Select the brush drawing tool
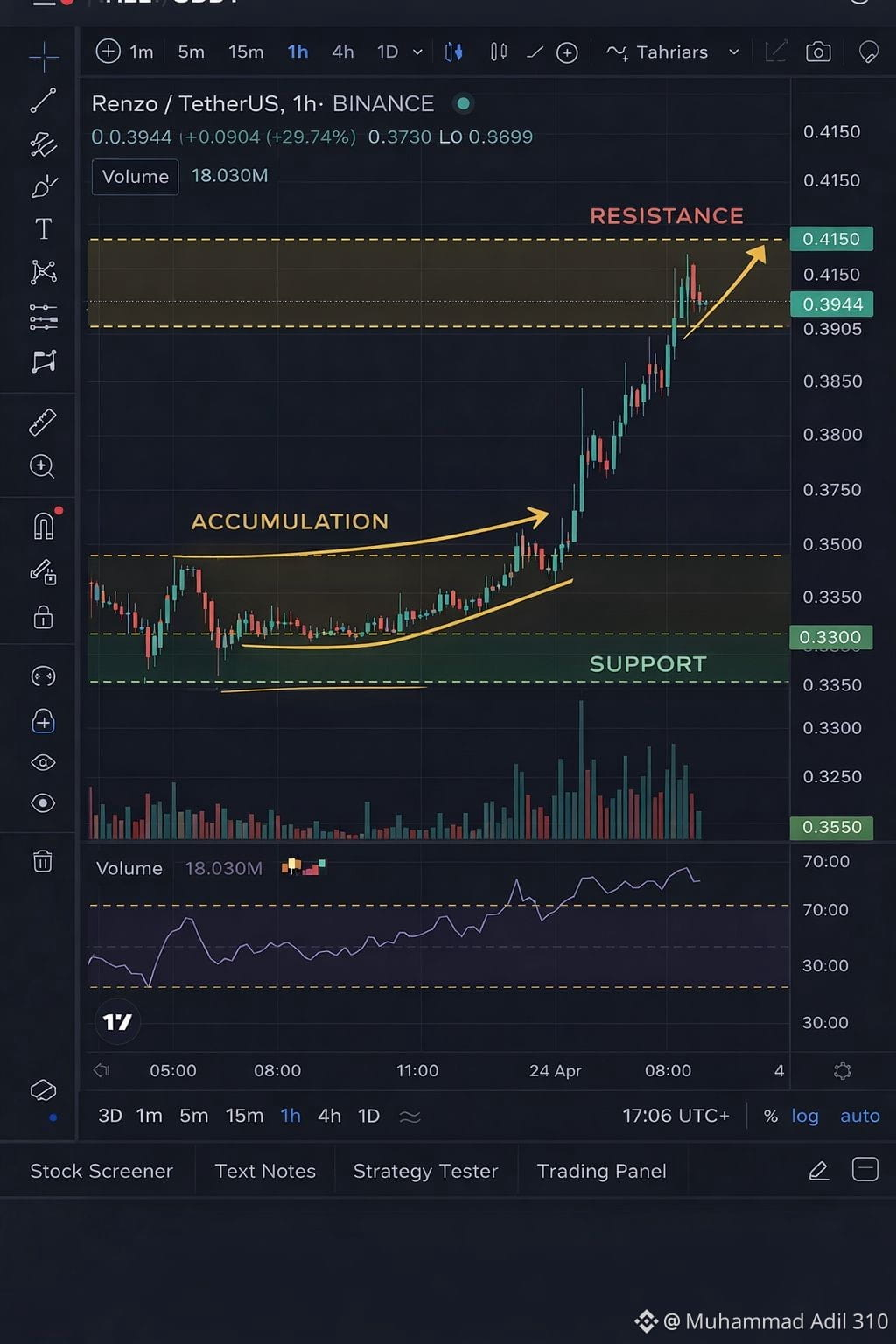 coord(44,186)
